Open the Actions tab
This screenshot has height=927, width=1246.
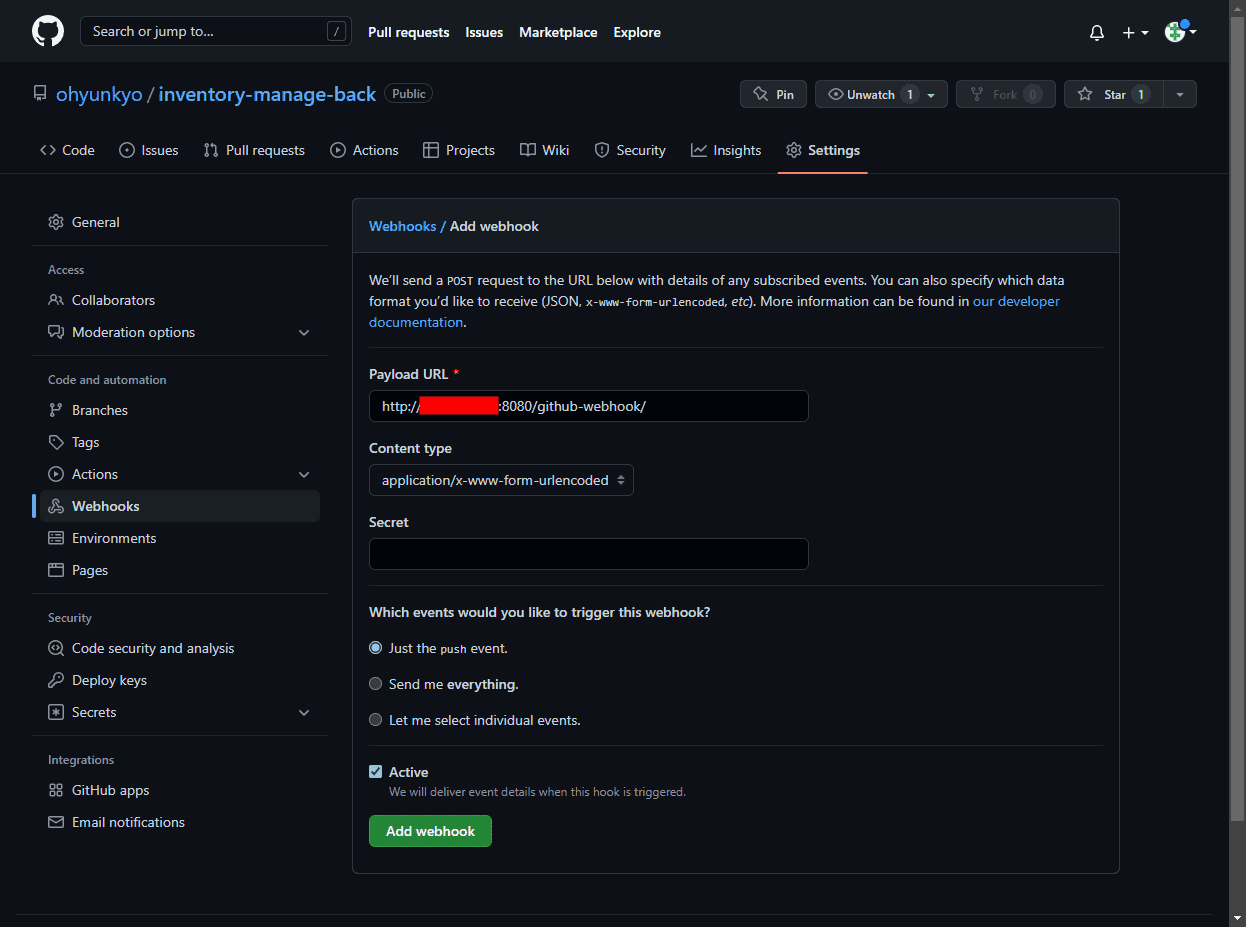pos(364,150)
